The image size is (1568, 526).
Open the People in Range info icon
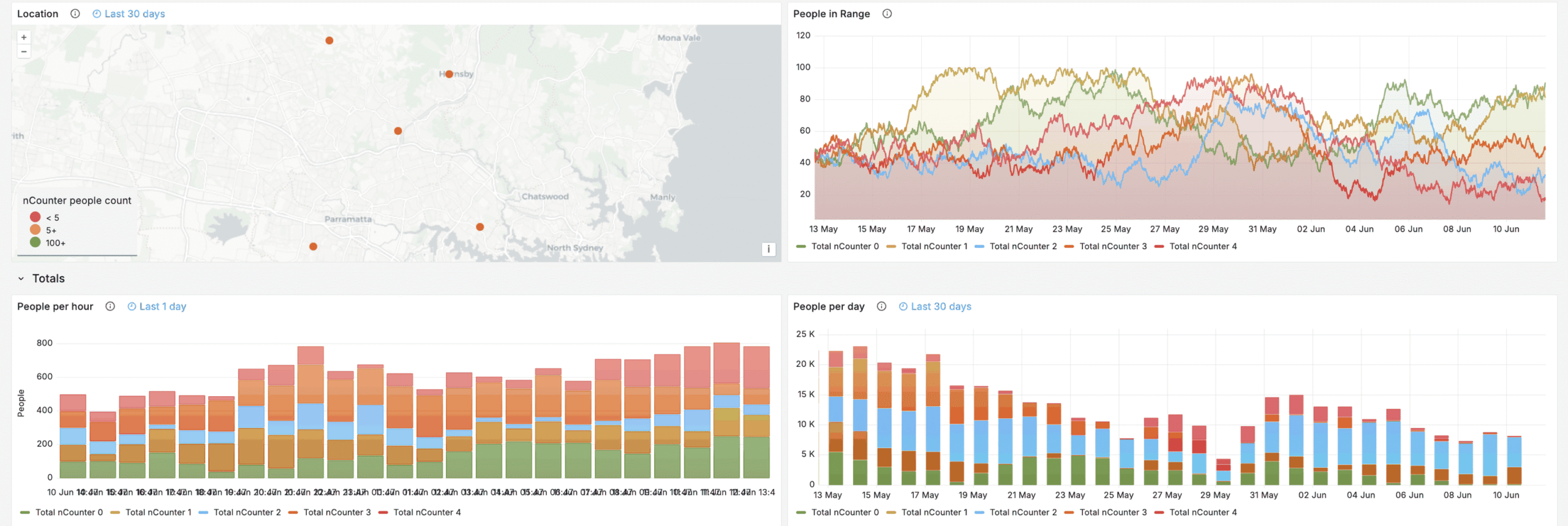(x=887, y=13)
